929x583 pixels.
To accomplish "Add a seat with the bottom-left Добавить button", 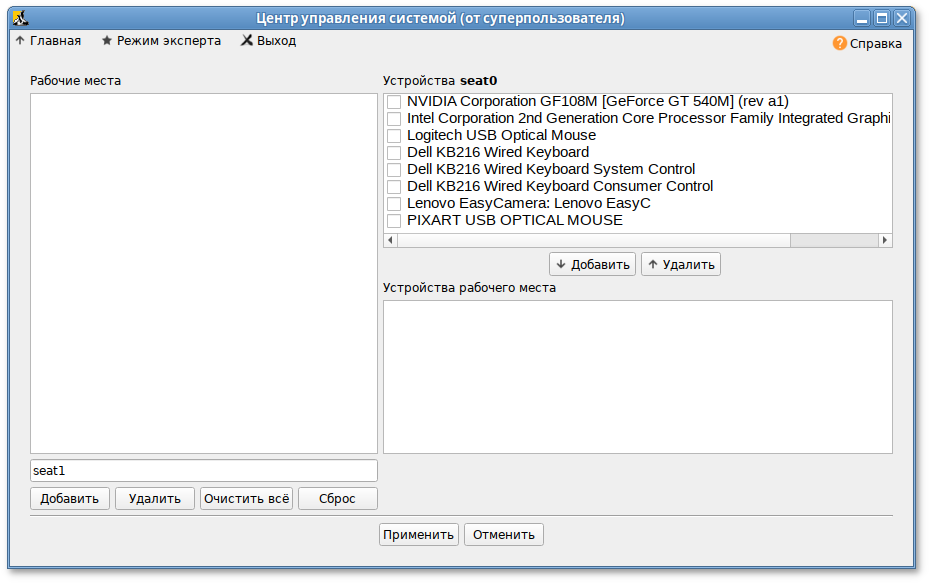I will 69,499.
